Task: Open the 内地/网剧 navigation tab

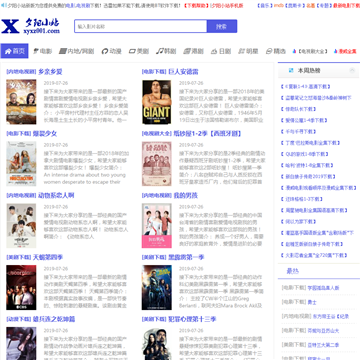Action: [x=77, y=51]
